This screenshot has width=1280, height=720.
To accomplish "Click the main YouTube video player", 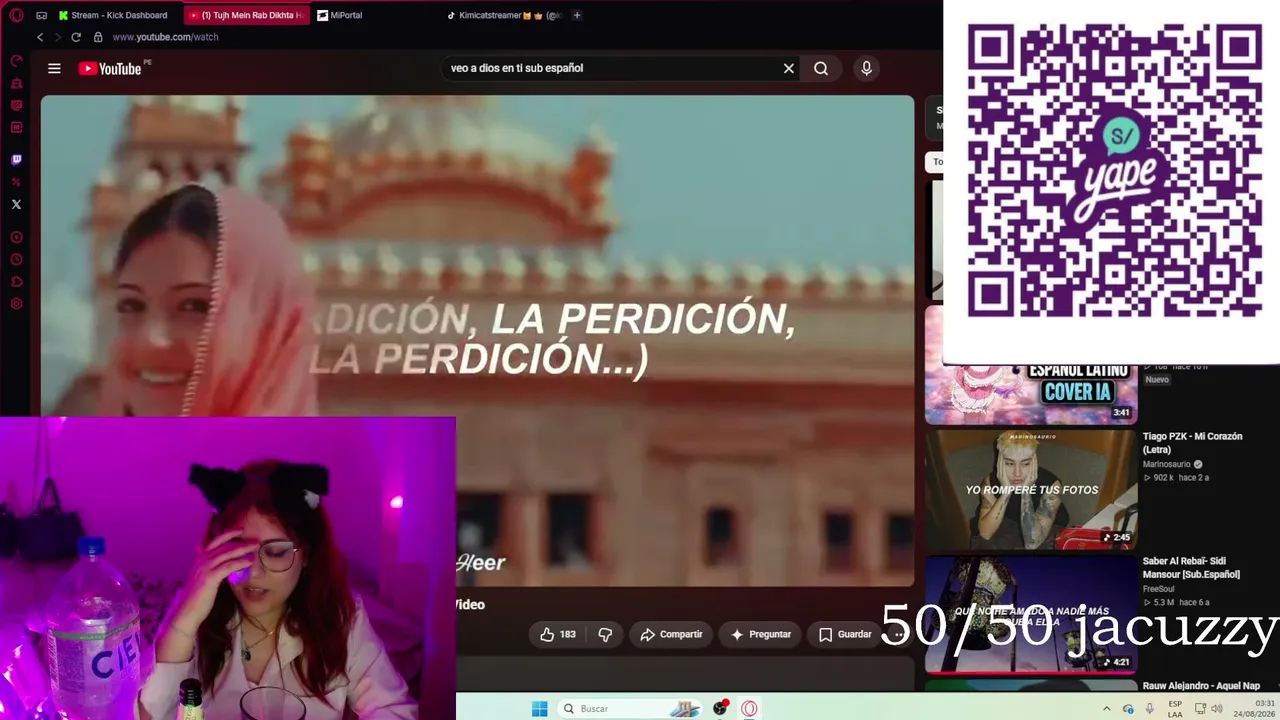I will click(x=477, y=340).
